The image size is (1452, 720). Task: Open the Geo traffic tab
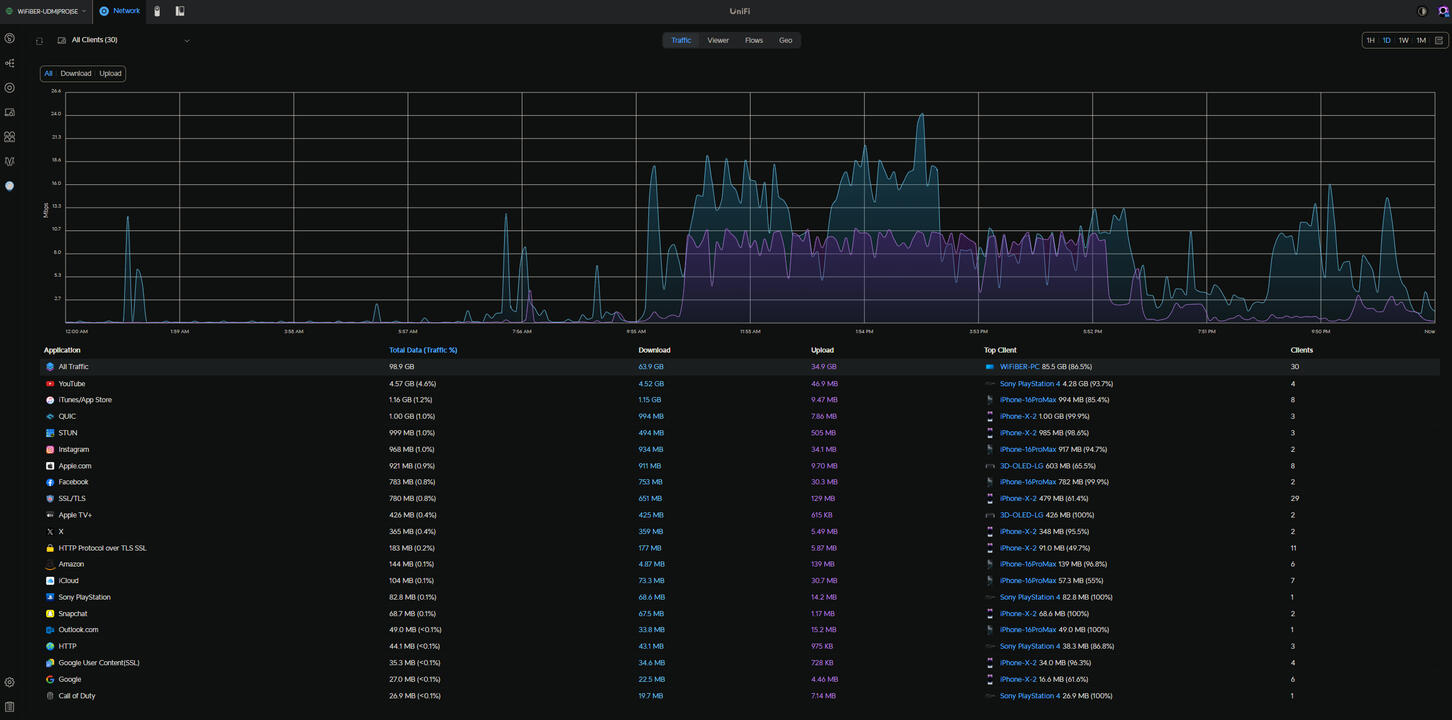[x=785, y=40]
